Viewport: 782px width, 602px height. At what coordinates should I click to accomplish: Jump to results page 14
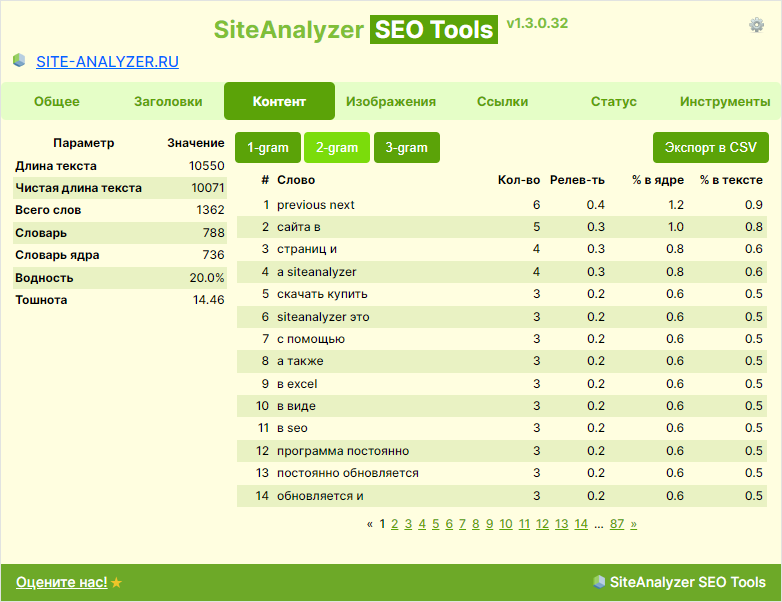click(x=581, y=524)
